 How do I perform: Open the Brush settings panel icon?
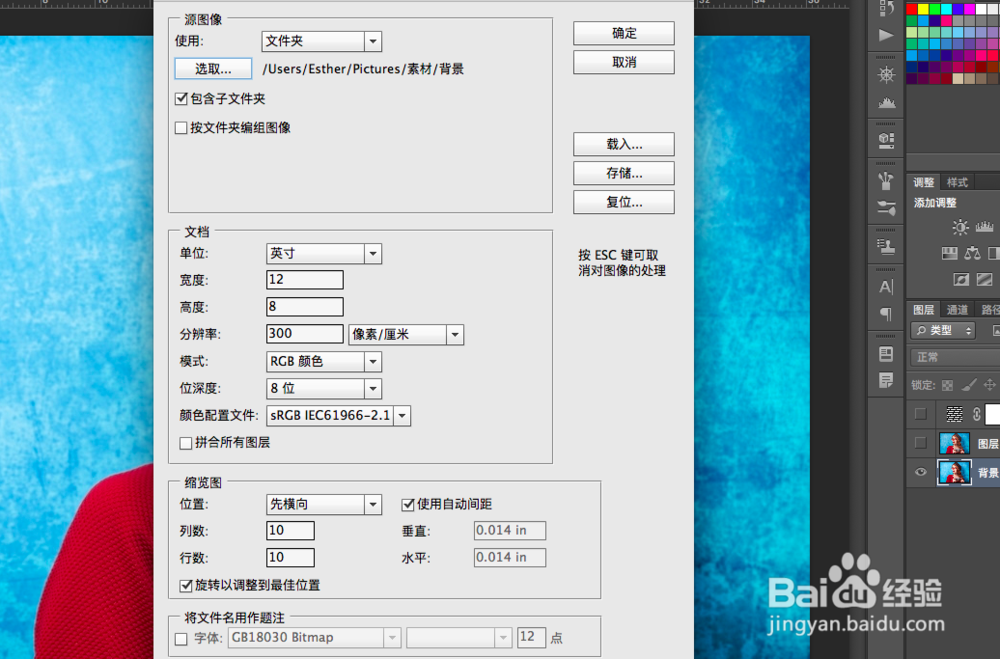(886, 208)
